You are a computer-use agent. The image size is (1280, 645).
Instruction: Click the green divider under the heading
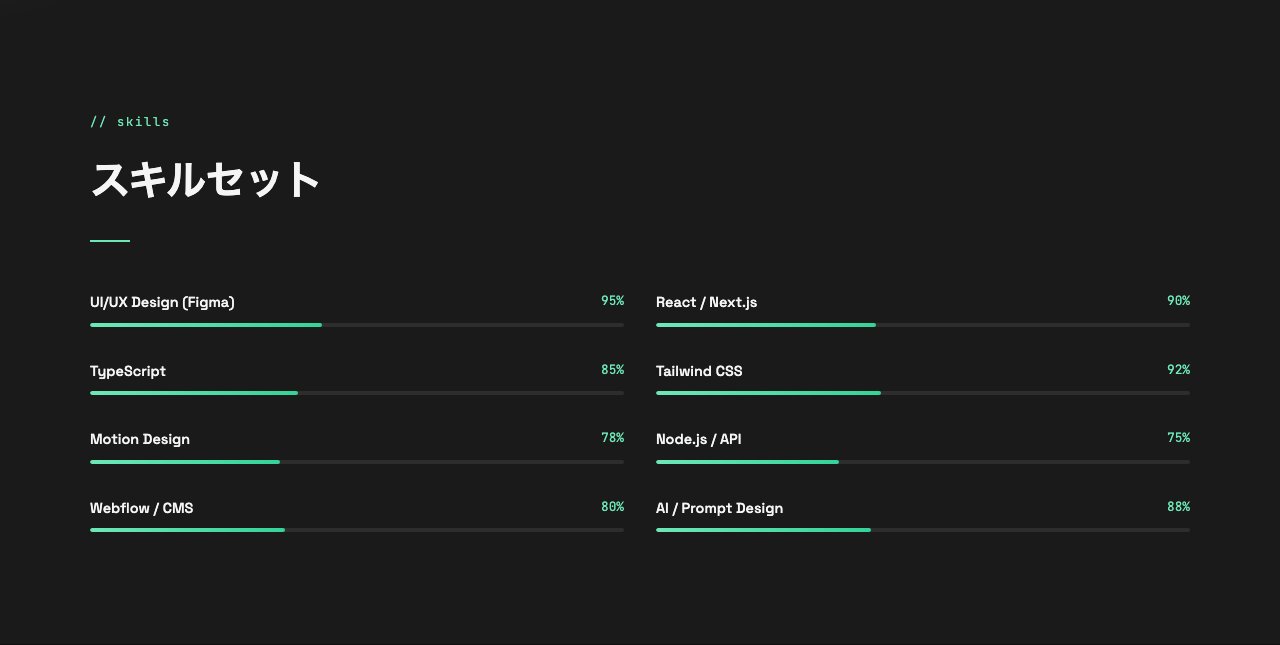pyautogui.click(x=110, y=241)
